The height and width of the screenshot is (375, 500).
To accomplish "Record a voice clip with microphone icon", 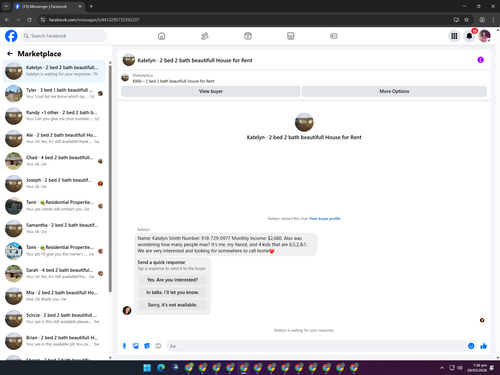I will (x=124, y=346).
